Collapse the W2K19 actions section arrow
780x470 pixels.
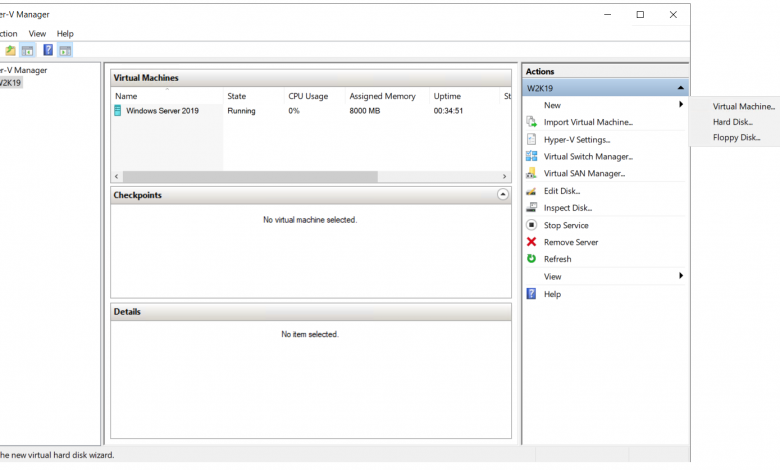(x=680, y=88)
